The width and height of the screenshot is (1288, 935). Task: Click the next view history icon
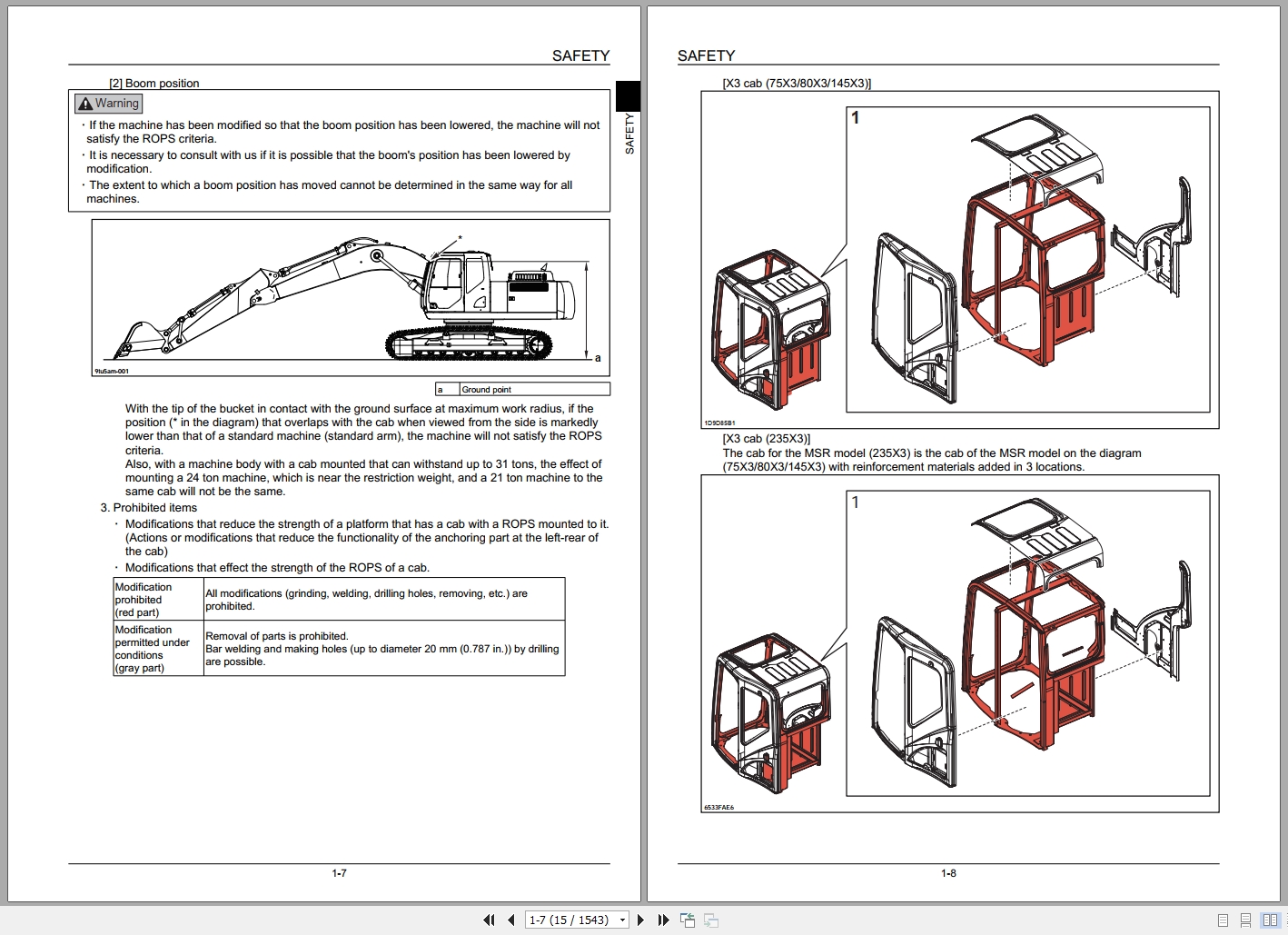710,920
